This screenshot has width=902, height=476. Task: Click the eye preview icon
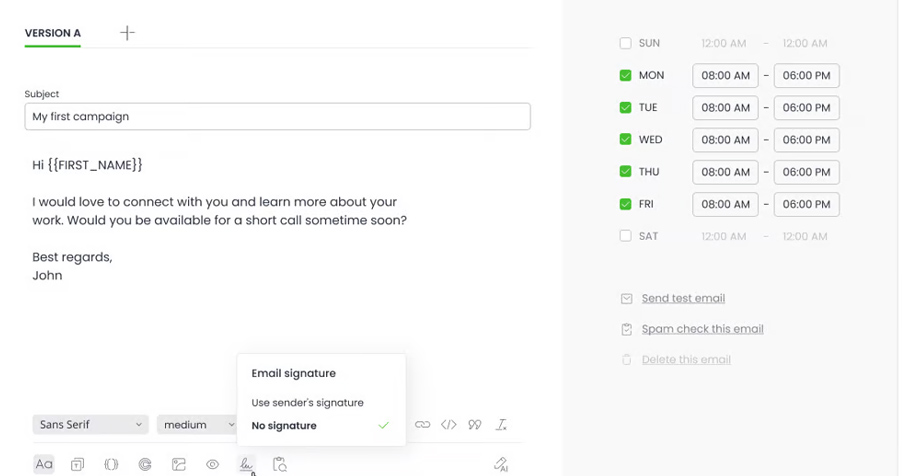tap(212, 464)
